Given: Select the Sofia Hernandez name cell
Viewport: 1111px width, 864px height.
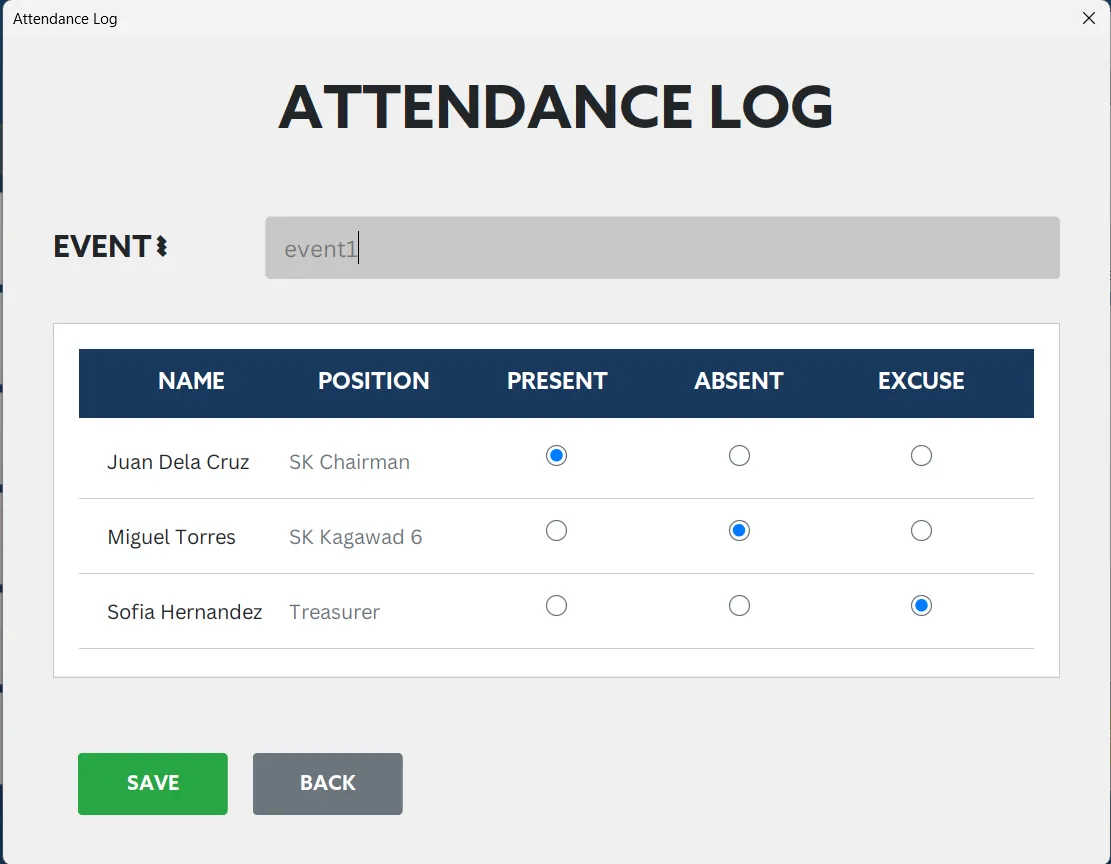Looking at the screenshot, I should click(184, 612).
